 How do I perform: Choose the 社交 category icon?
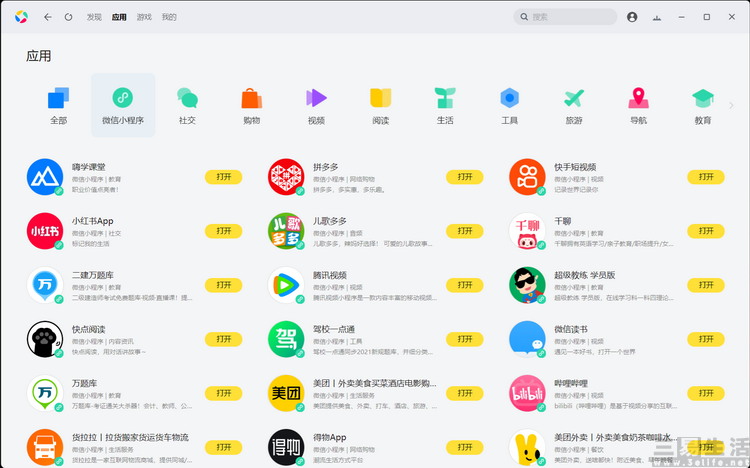pos(188,98)
